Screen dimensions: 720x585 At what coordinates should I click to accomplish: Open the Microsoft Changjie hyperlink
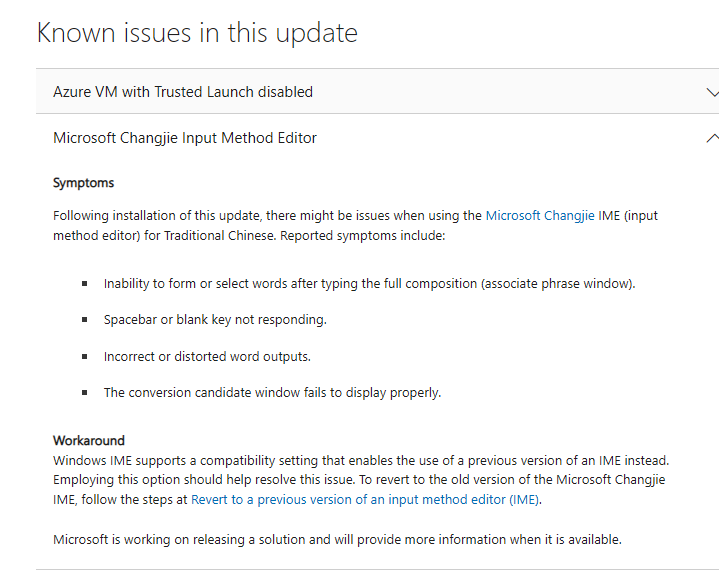(540, 215)
